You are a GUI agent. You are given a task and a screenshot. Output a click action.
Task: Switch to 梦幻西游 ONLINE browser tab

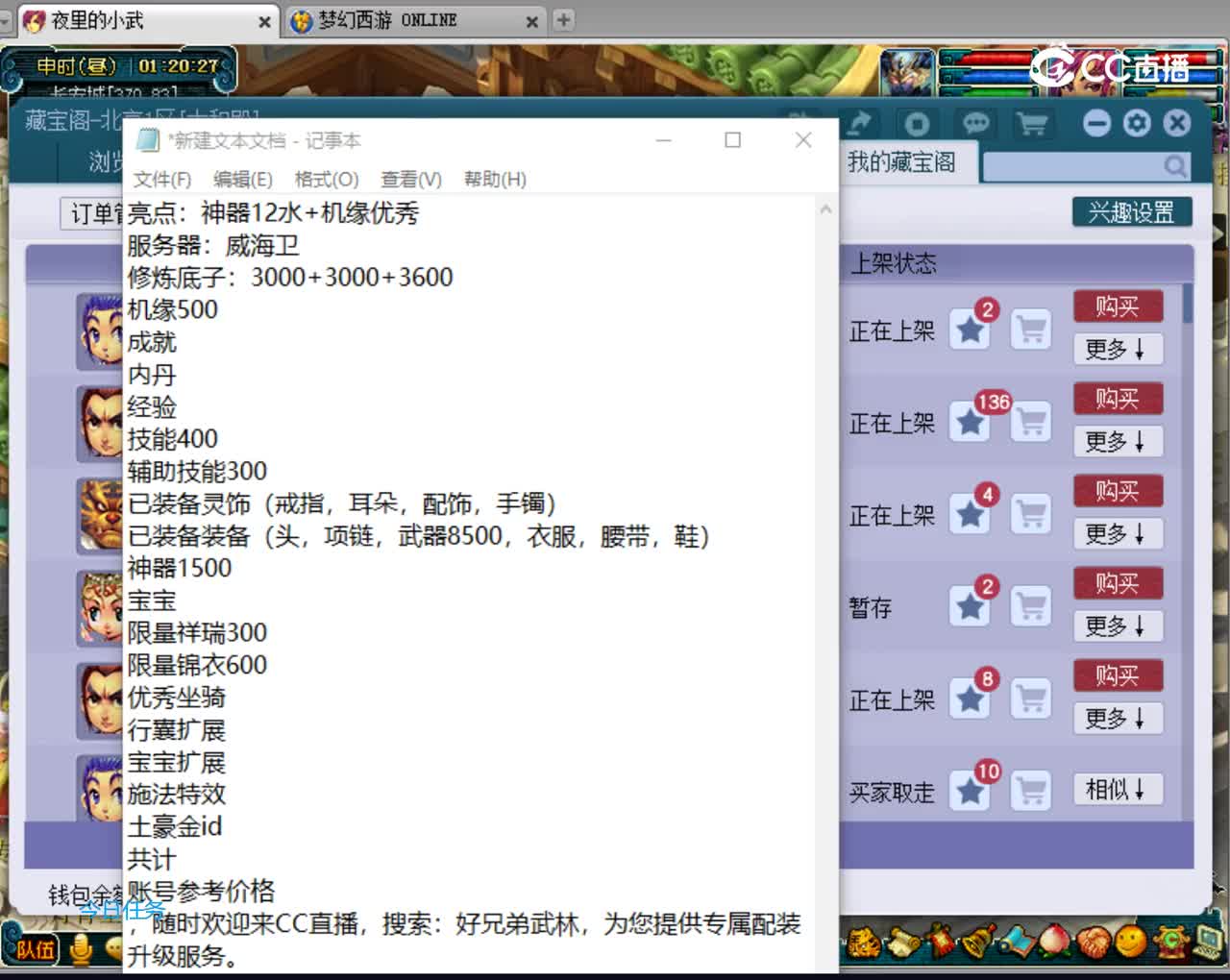pos(415,20)
